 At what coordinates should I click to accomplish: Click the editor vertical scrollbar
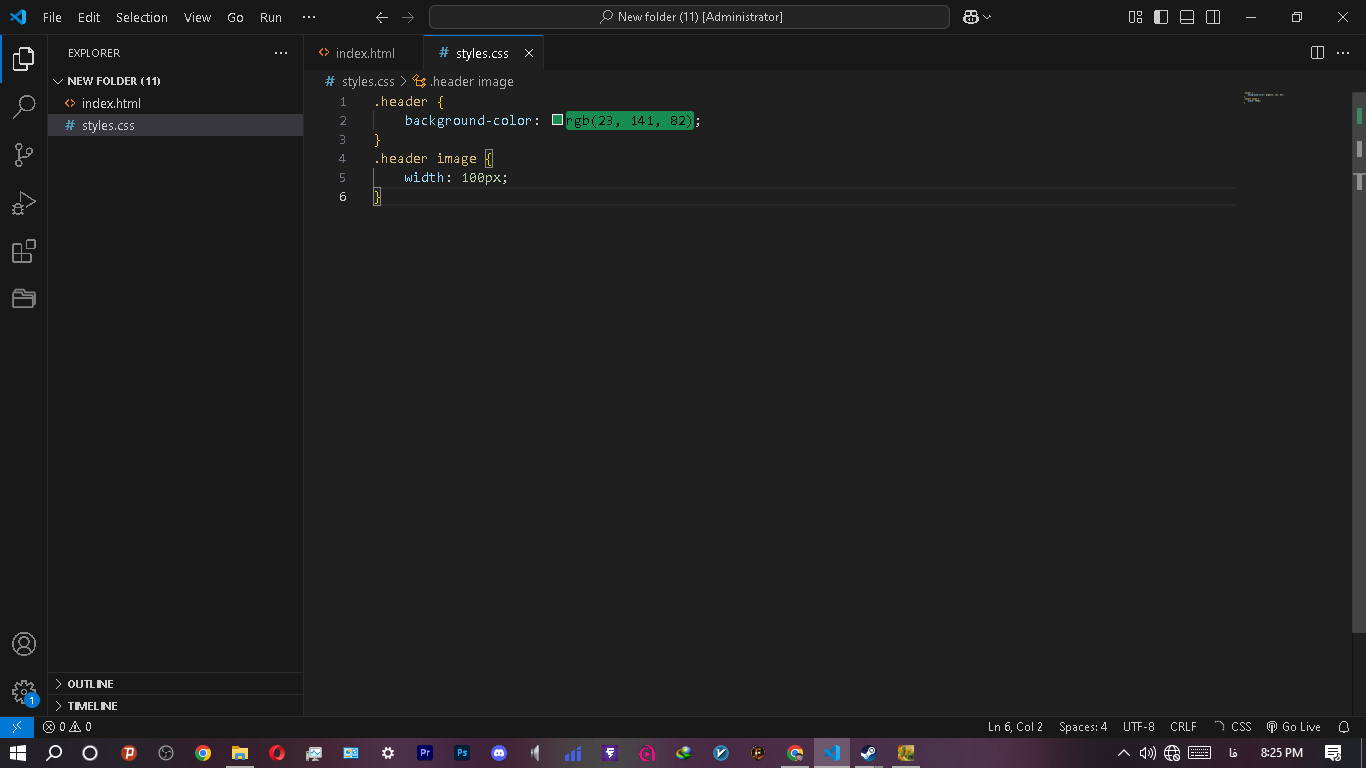click(1359, 362)
